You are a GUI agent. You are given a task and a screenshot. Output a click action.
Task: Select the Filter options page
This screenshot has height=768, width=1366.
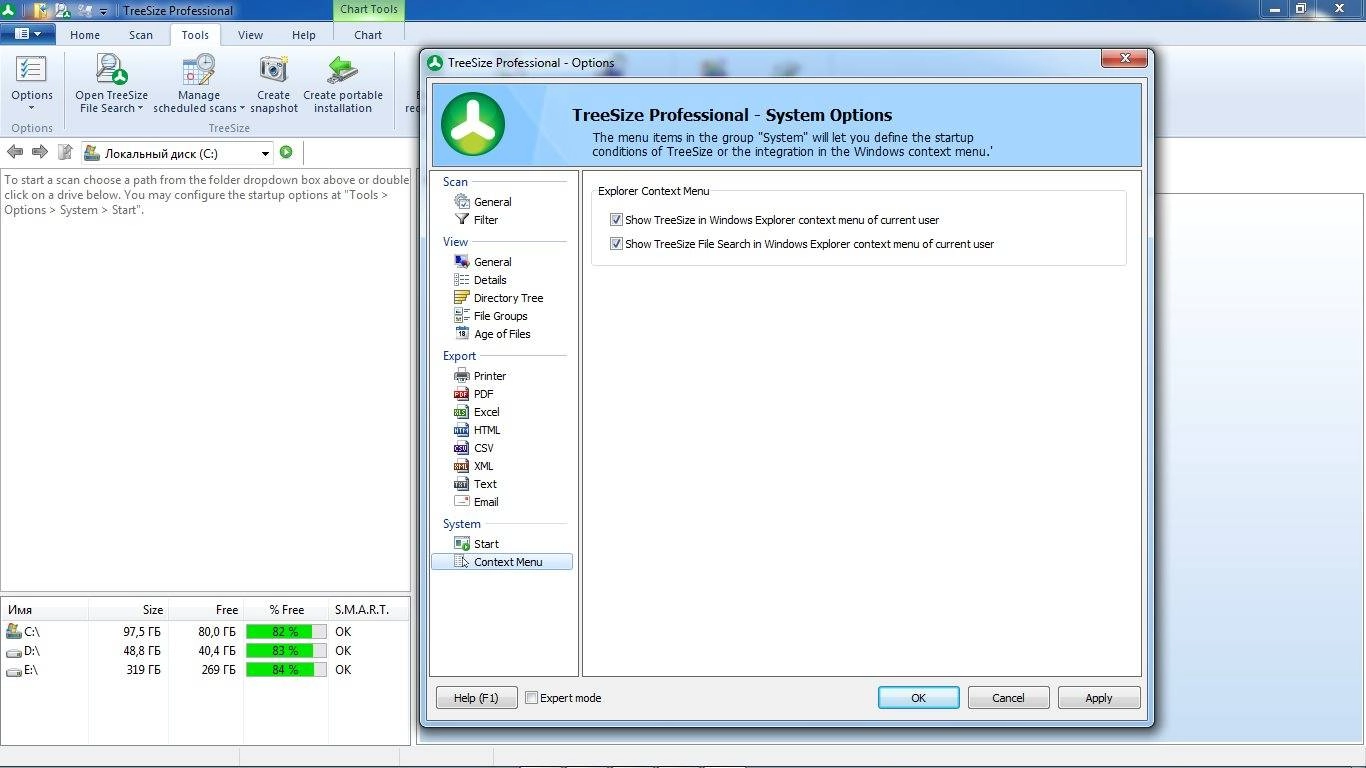476,220
